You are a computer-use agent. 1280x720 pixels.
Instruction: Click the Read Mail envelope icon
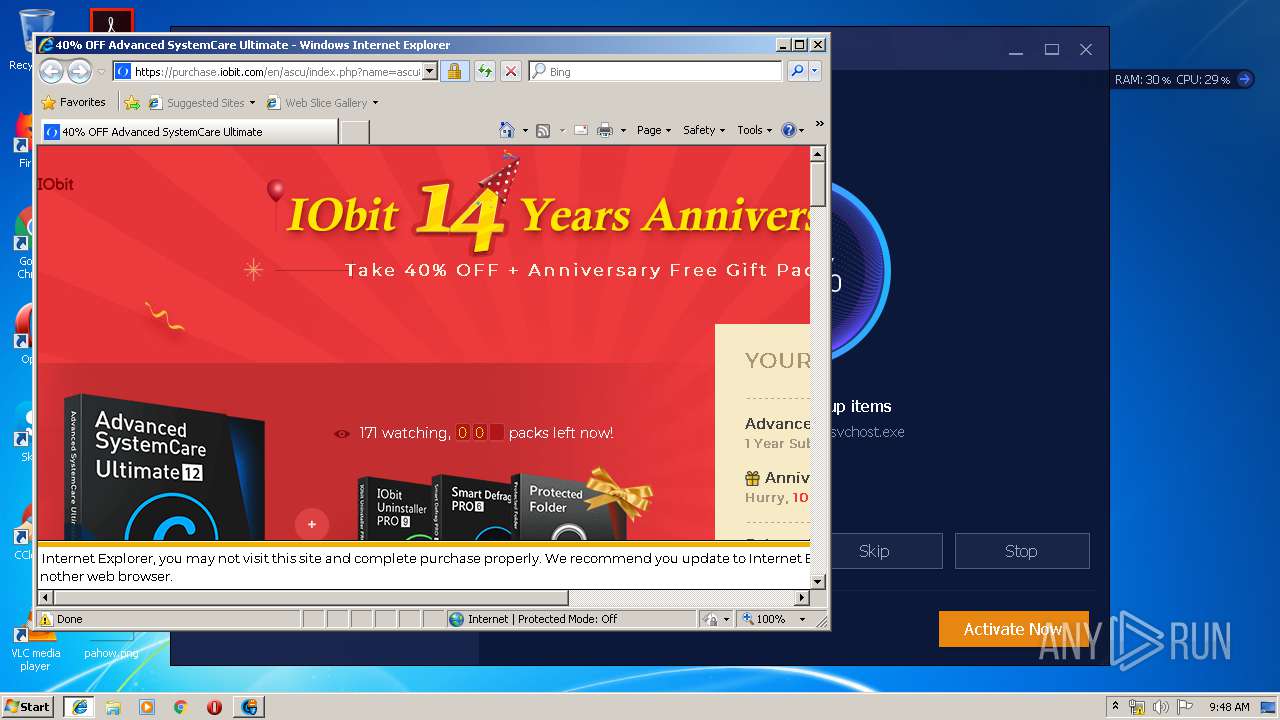(580, 130)
